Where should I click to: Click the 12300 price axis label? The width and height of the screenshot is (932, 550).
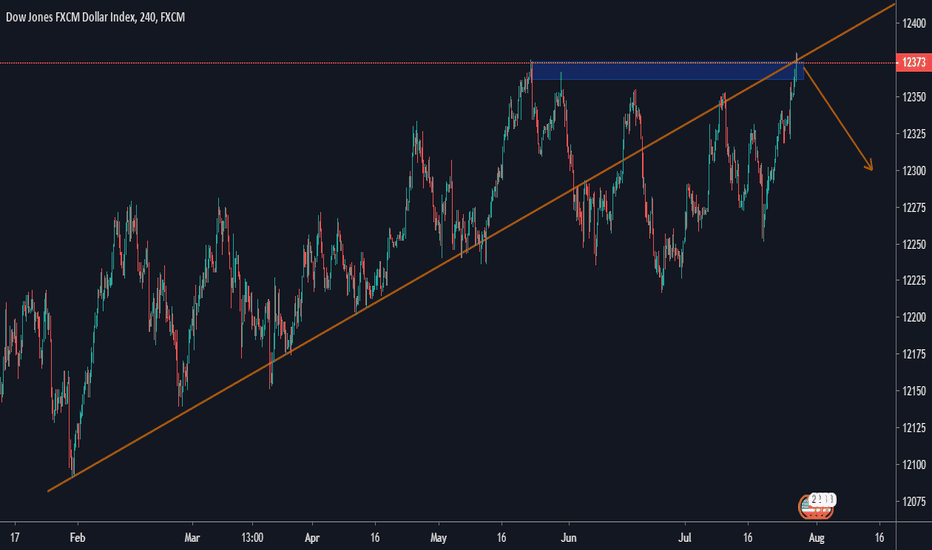pyautogui.click(x=914, y=171)
